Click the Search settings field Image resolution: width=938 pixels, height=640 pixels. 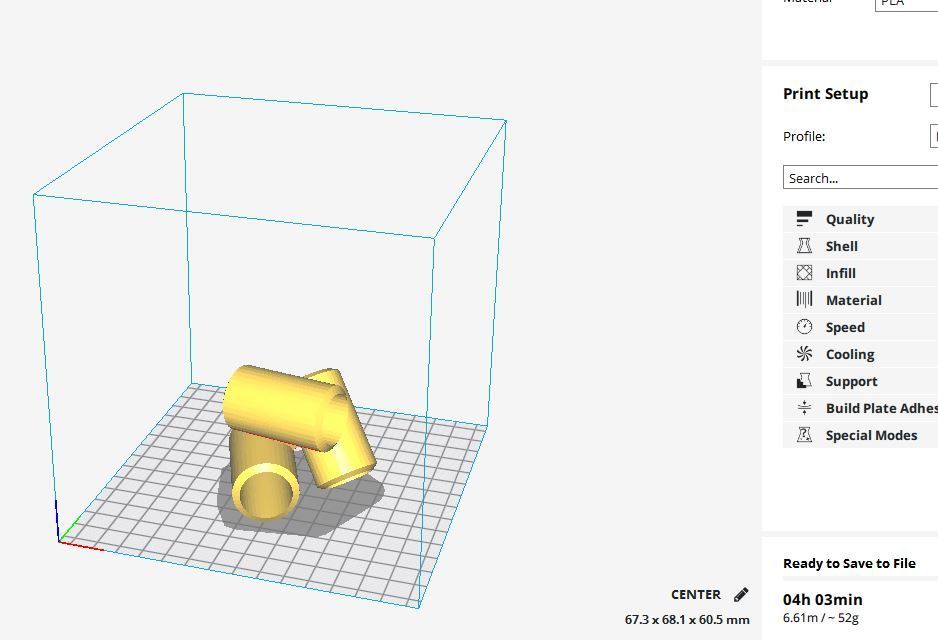tap(860, 178)
